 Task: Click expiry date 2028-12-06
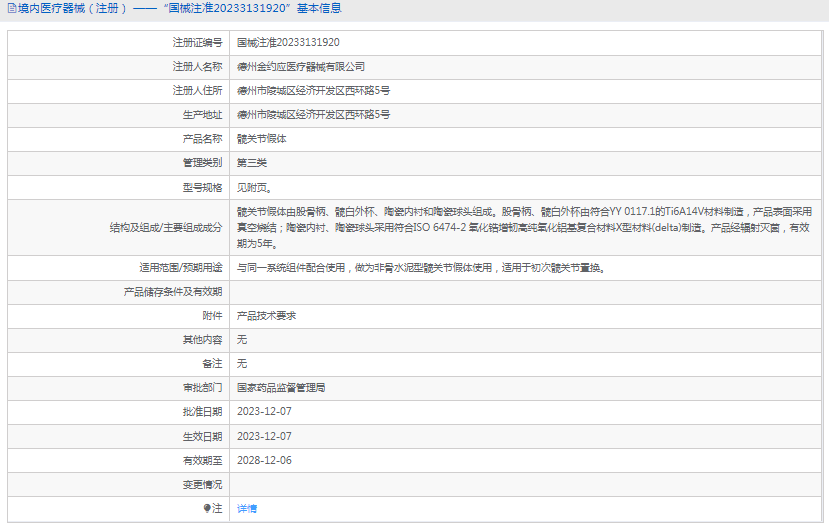coord(264,460)
